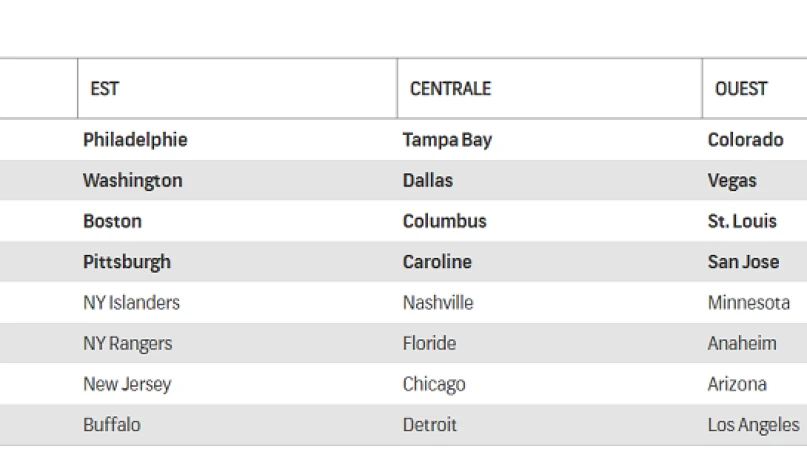The width and height of the screenshot is (807, 449).
Task: Click Nashville in the table
Action: point(438,302)
